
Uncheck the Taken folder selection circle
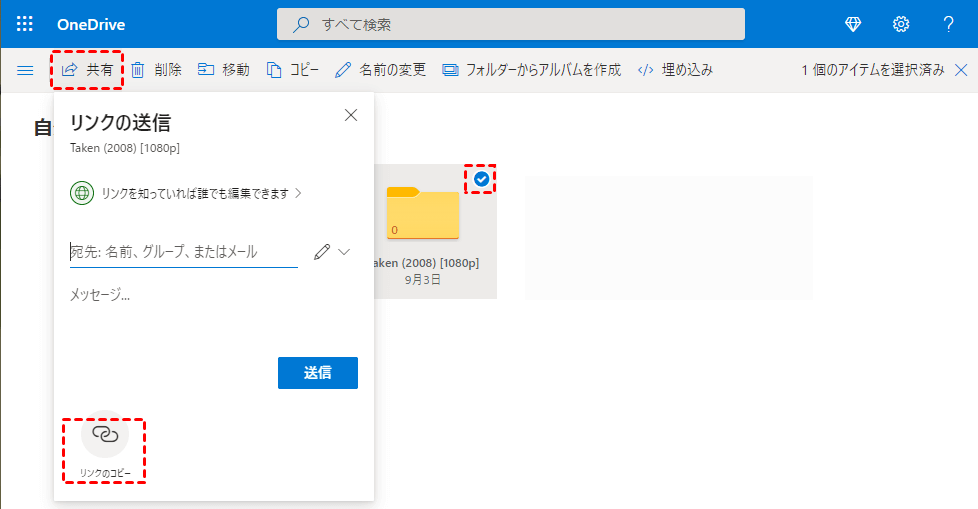click(x=481, y=180)
